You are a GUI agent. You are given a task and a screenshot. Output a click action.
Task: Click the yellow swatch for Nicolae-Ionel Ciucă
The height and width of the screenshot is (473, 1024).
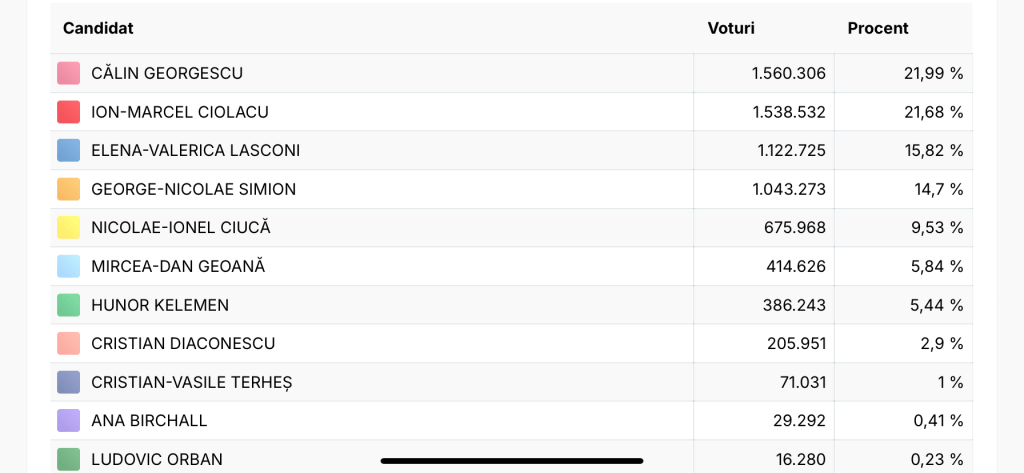click(x=68, y=227)
